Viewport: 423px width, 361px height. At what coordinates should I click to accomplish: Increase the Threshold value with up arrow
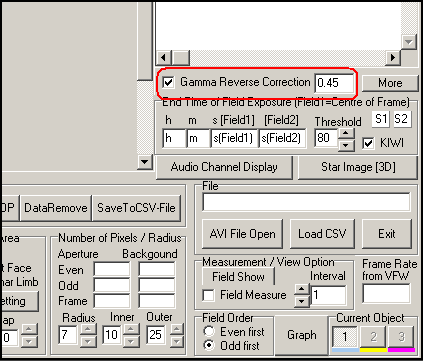(x=346, y=133)
